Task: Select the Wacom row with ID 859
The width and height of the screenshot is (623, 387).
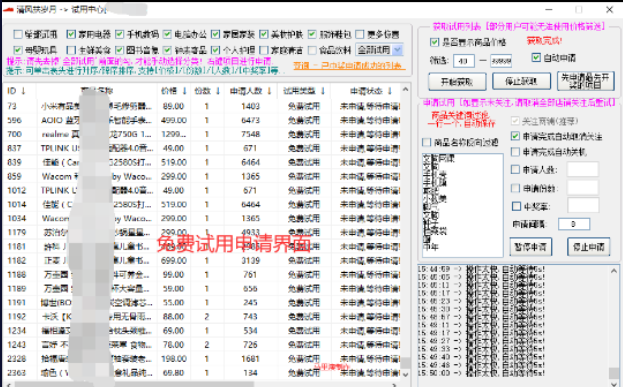Action: coord(201,176)
